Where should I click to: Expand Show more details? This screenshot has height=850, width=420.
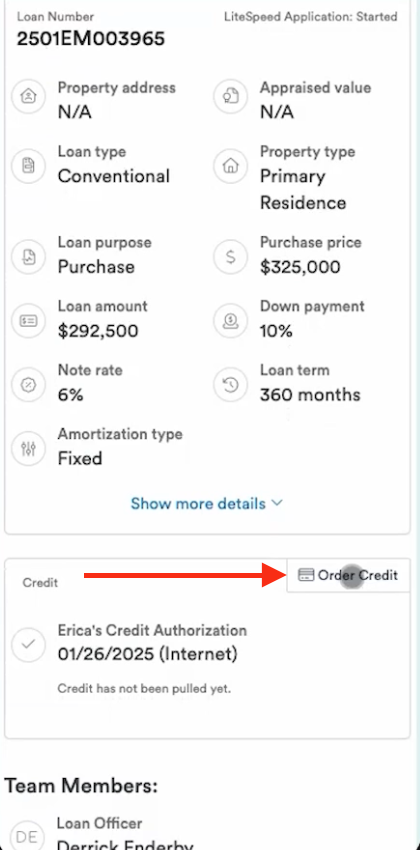[206, 504]
